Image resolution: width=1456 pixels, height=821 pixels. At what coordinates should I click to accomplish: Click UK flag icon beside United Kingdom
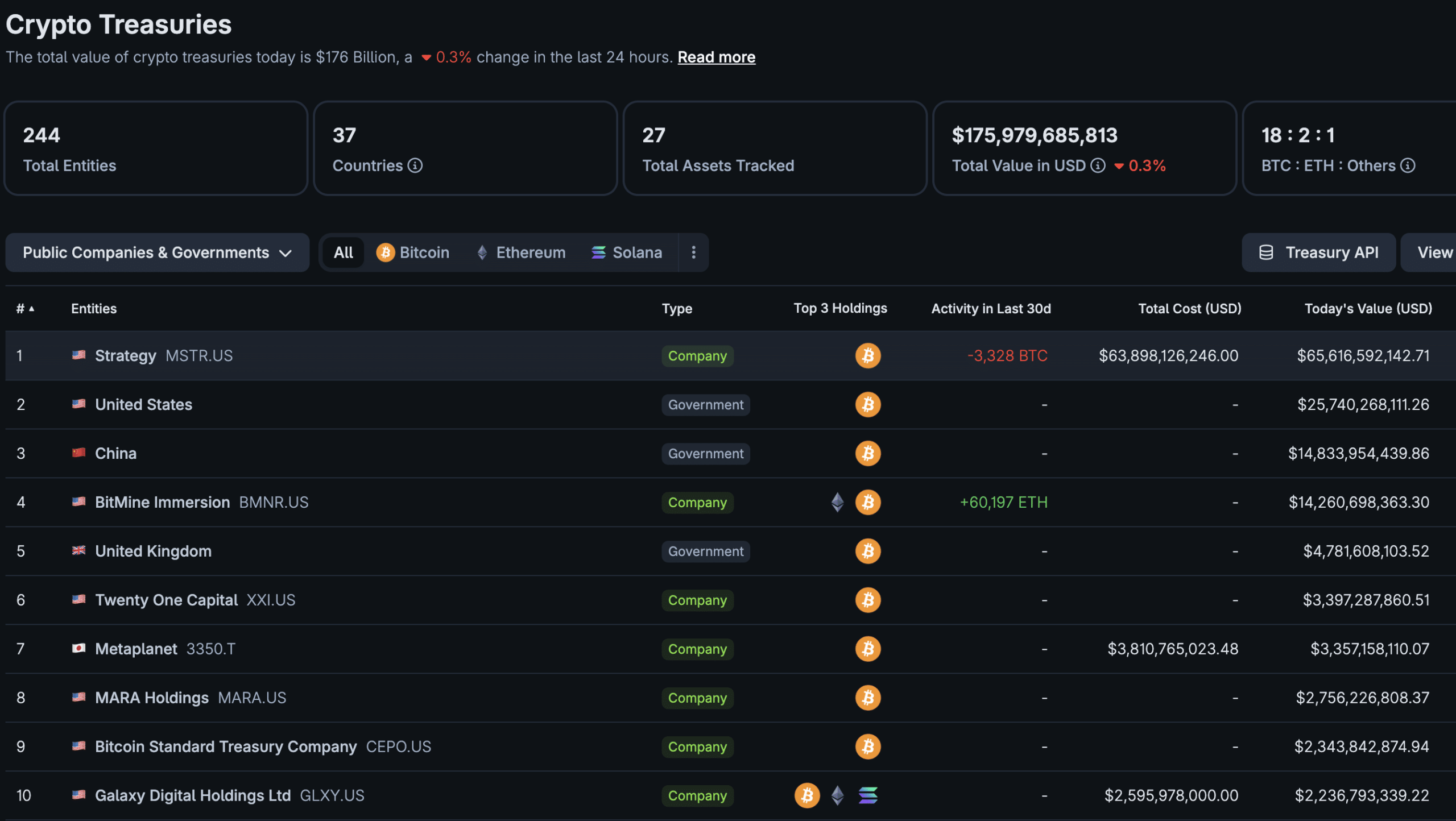pyautogui.click(x=79, y=551)
